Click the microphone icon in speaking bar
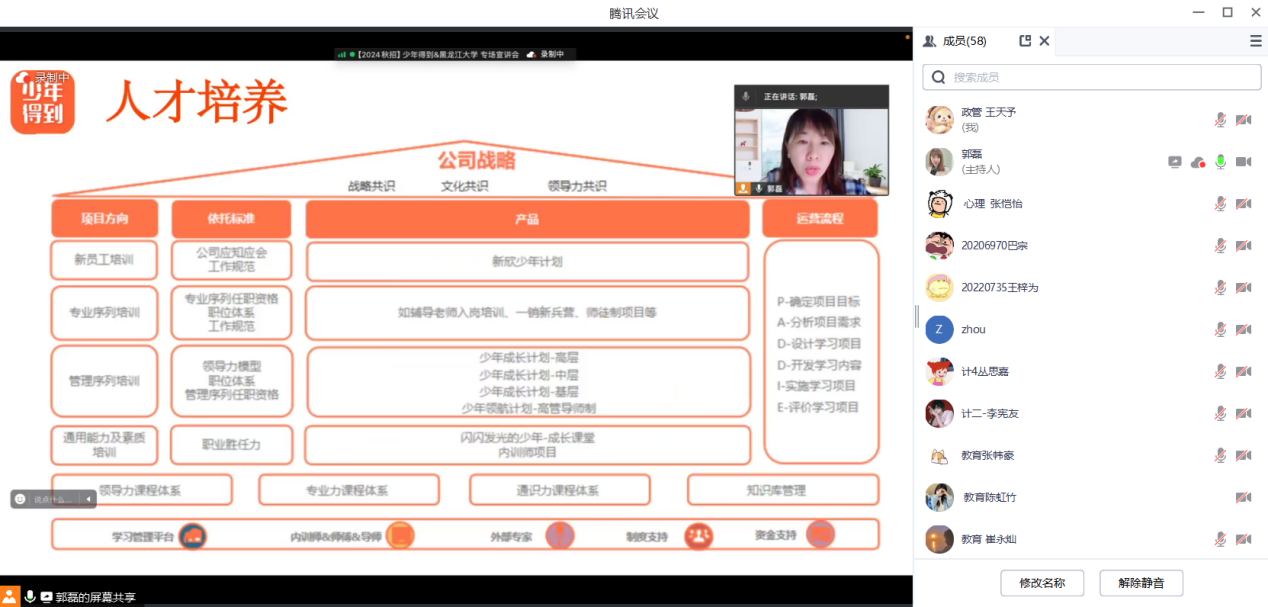 pyautogui.click(x=746, y=96)
